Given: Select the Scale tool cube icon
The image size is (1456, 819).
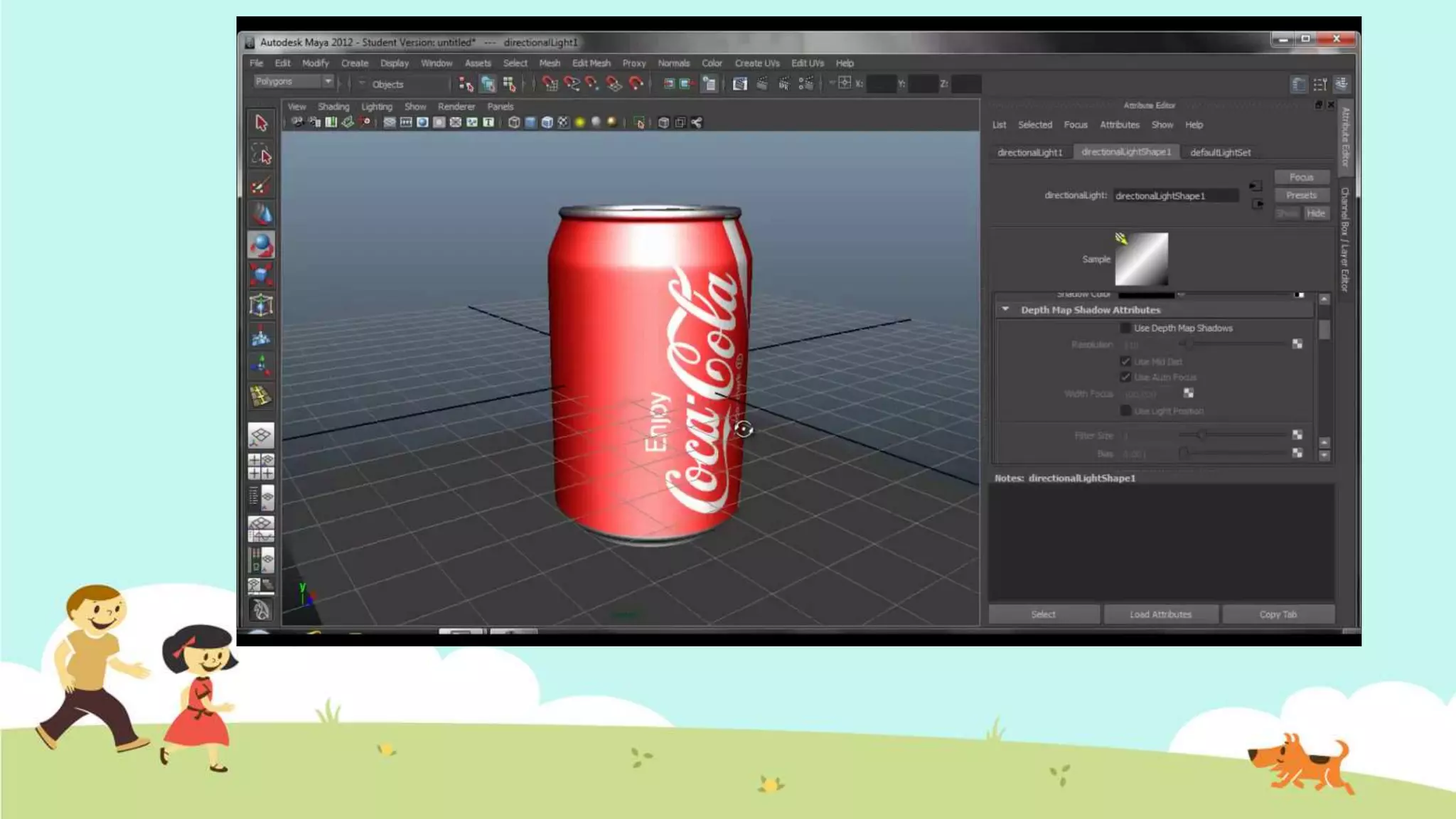Looking at the screenshot, I should point(261,275).
